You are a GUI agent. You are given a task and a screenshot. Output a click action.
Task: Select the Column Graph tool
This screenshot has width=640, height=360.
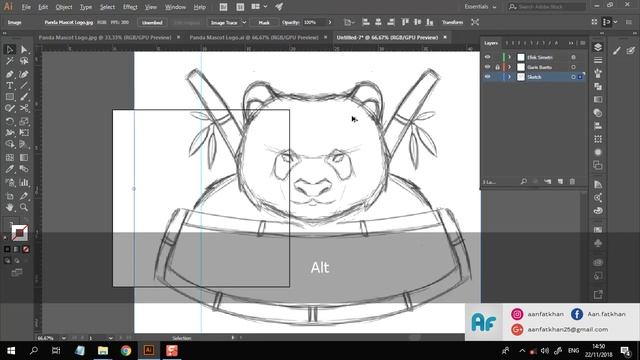(24, 182)
